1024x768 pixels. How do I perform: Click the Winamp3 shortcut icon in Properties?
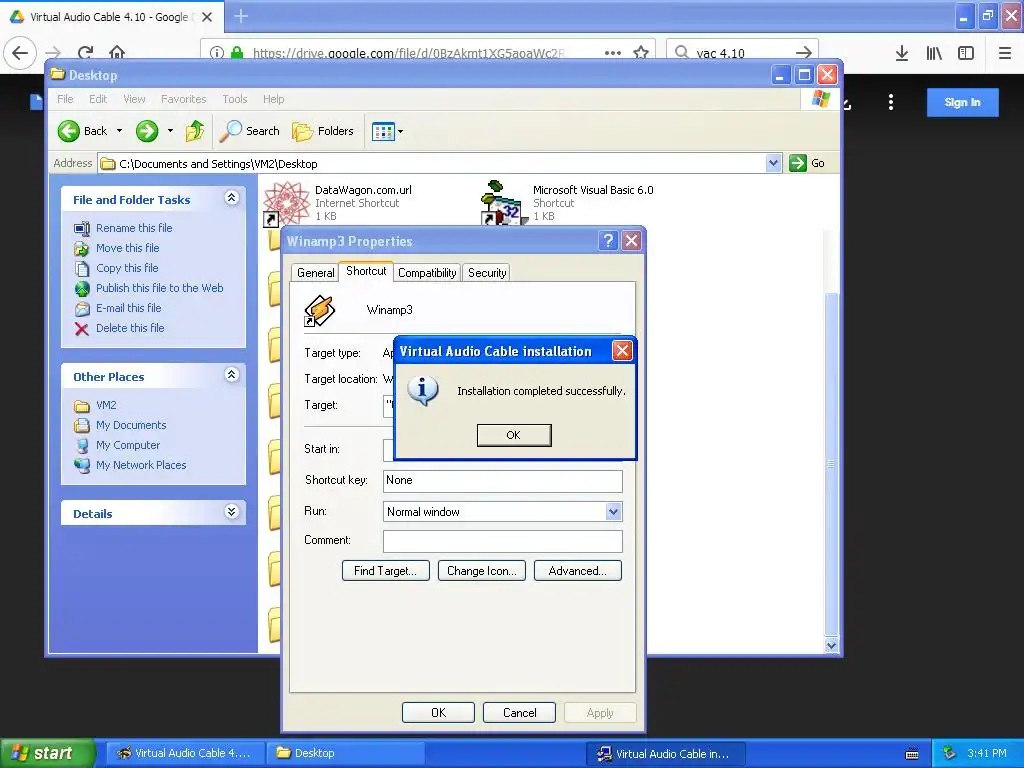(x=320, y=310)
